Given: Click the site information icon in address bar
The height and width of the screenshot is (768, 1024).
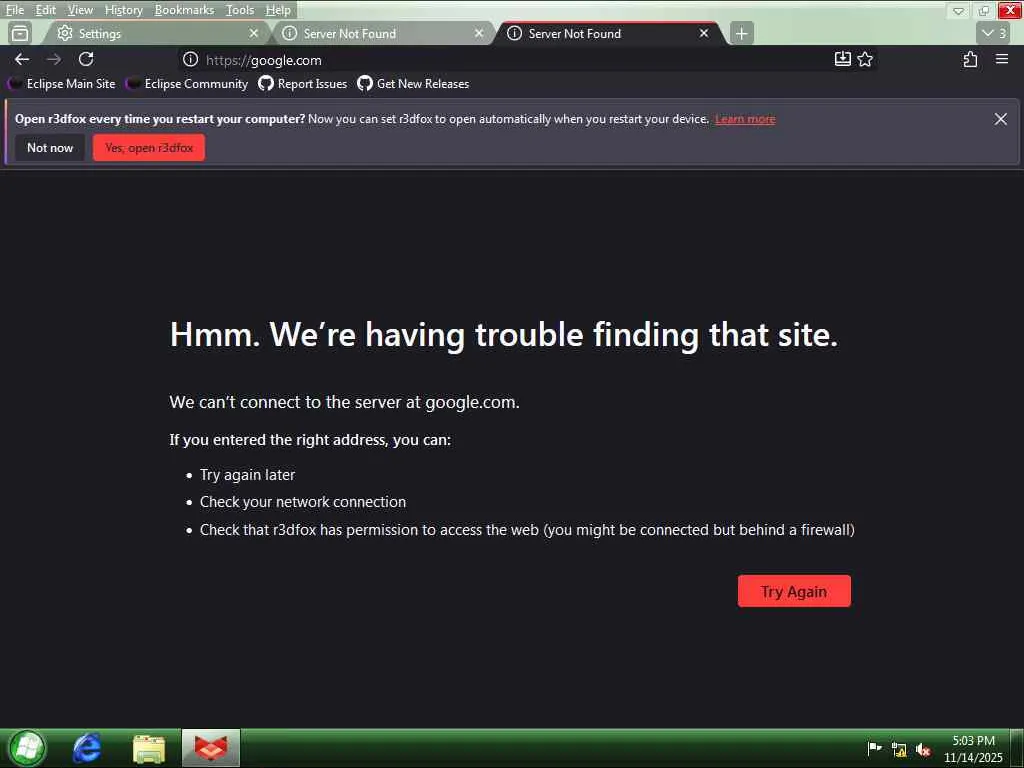Looking at the screenshot, I should pos(190,59).
